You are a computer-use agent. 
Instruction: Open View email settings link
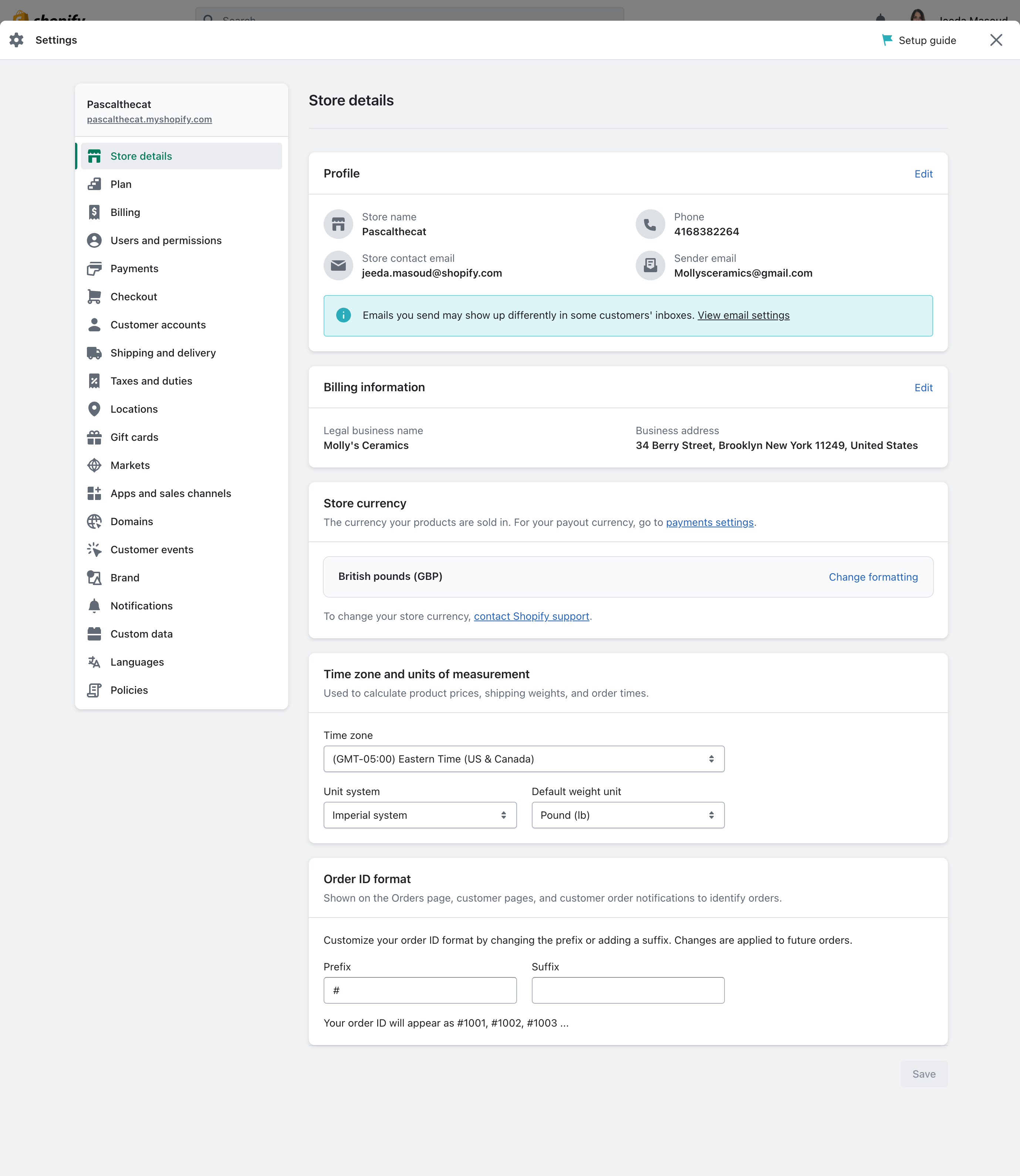pyautogui.click(x=743, y=315)
